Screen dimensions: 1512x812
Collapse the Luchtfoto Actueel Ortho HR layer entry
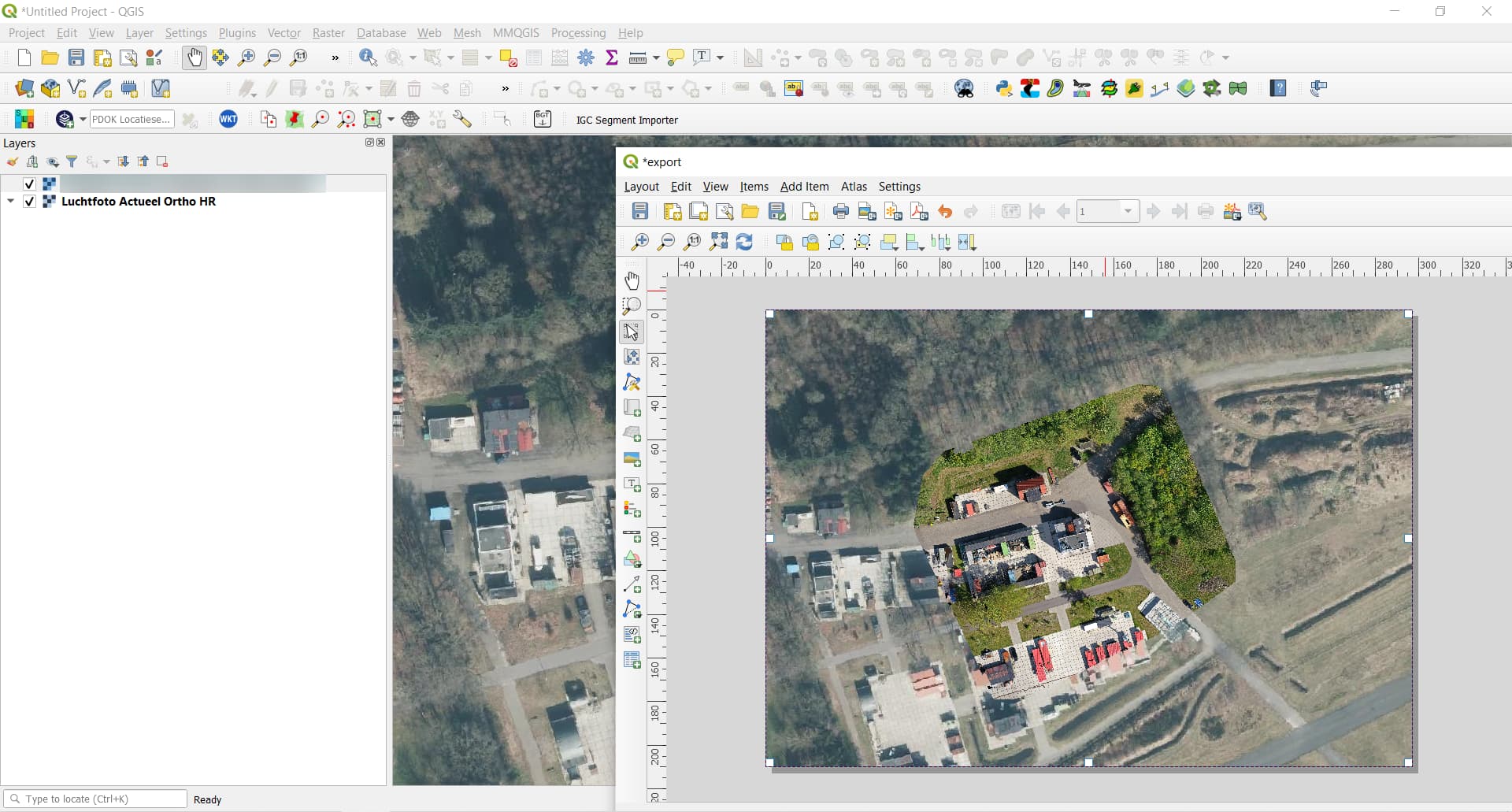tap(9, 202)
